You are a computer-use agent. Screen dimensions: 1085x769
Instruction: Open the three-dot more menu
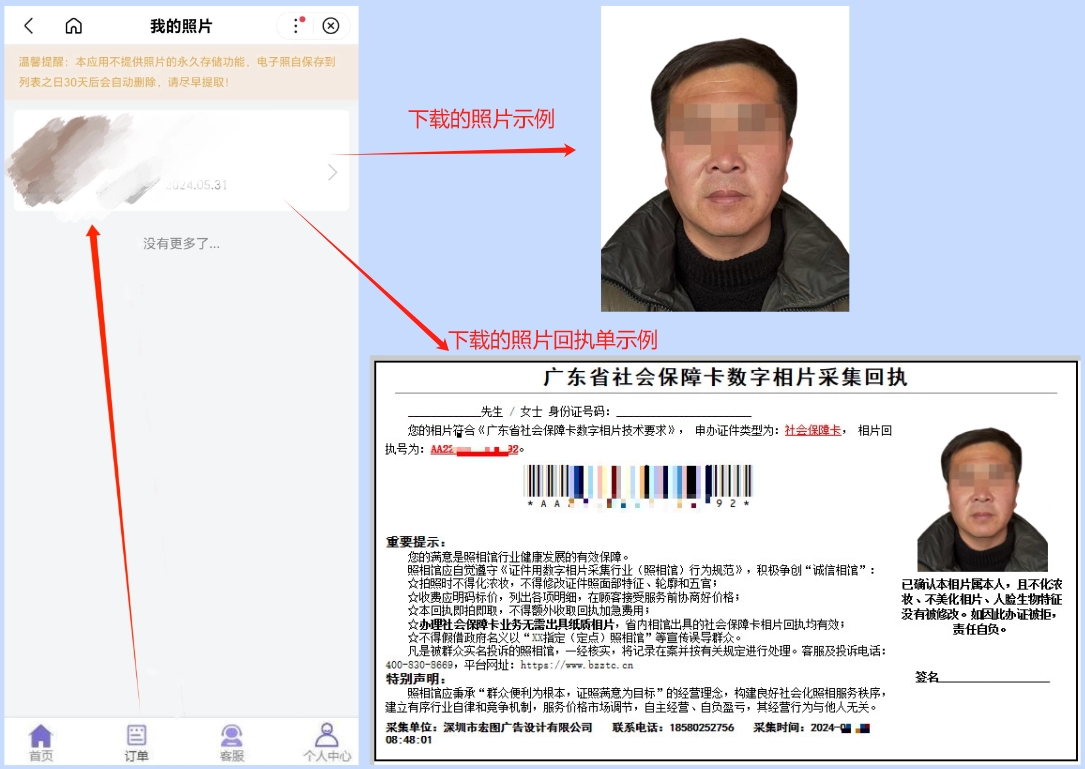pyautogui.click(x=296, y=26)
